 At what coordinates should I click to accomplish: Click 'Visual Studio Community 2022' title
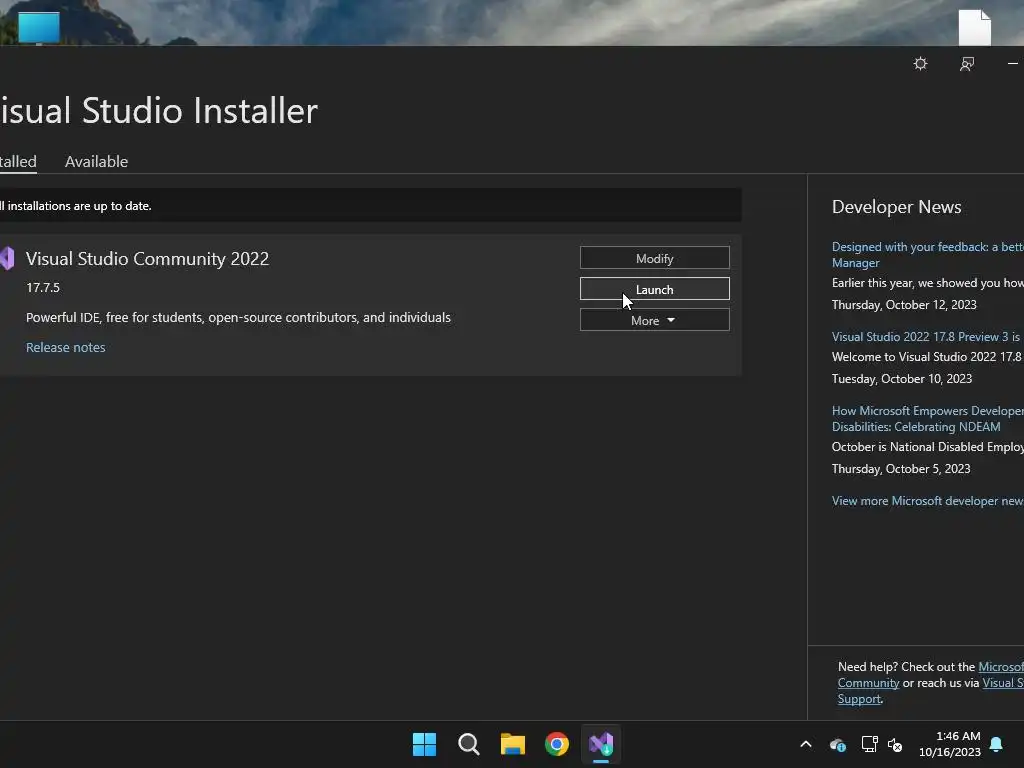(x=148, y=259)
